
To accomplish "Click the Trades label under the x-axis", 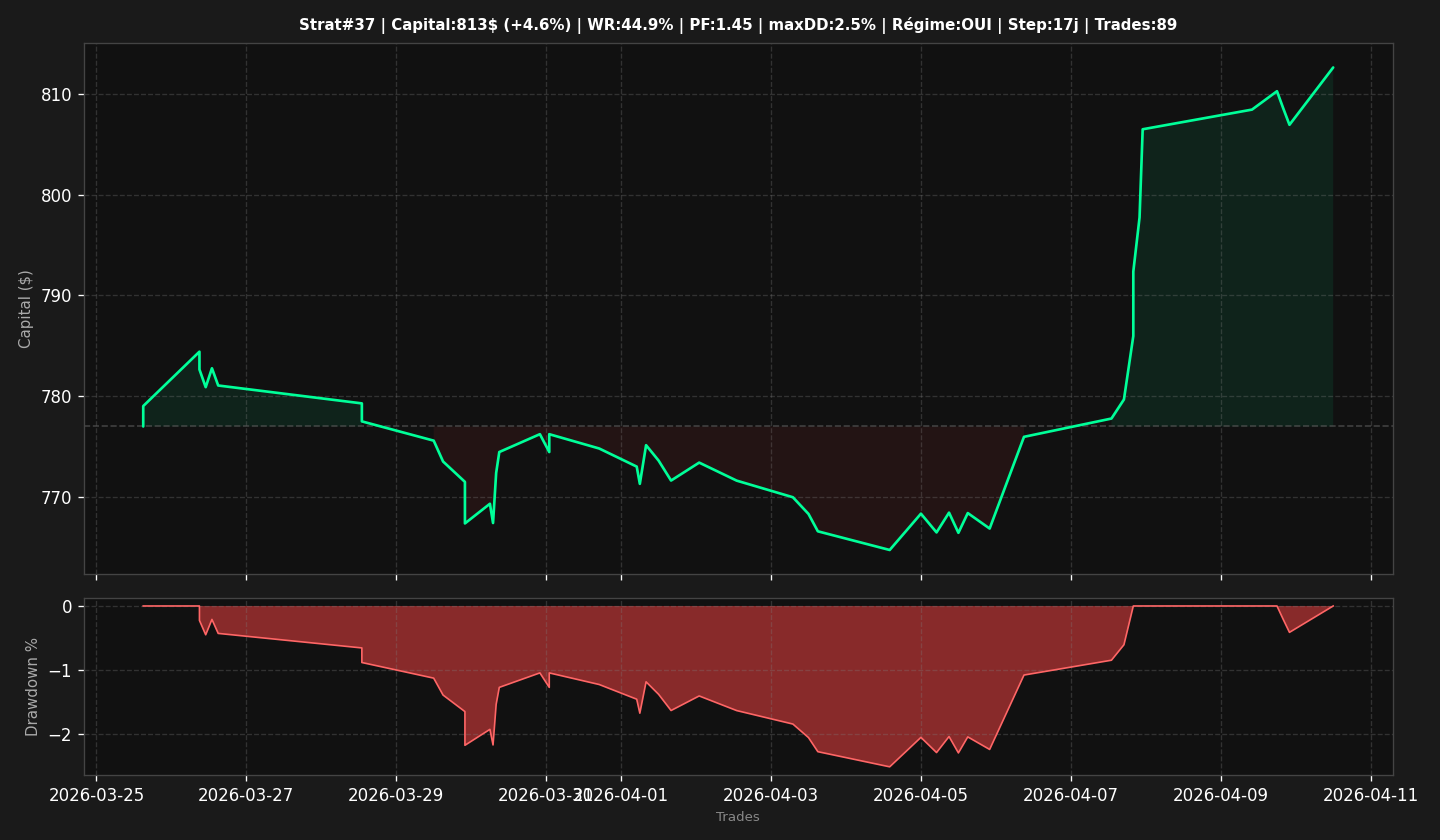I will tap(738, 817).
